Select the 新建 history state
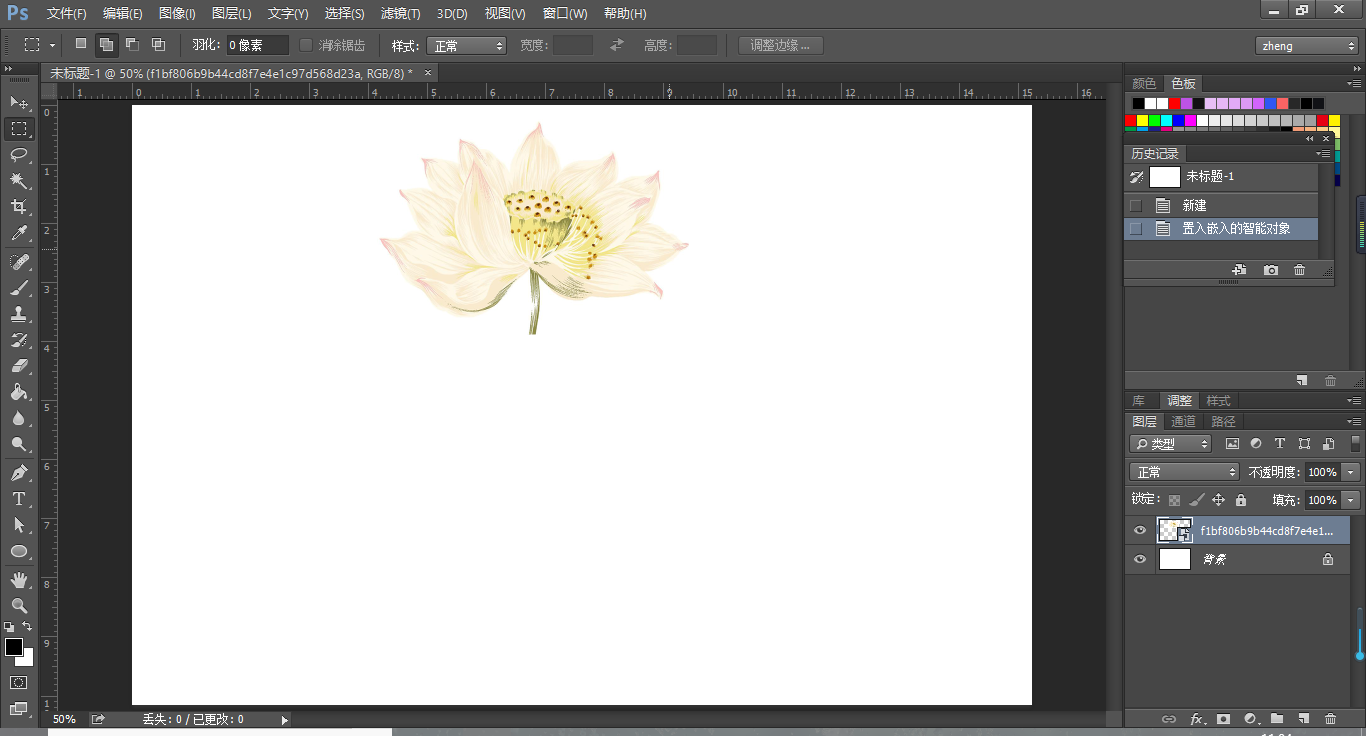The image size is (1366, 736). (x=1195, y=205)
